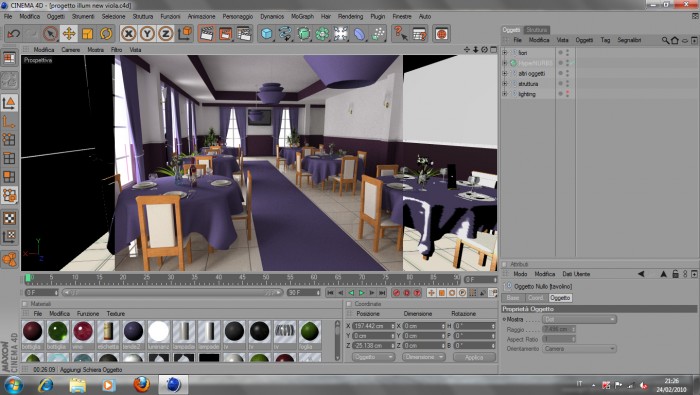This screenshot has height=395, width=700.
Task: Open the Mostra dropdown in properties
Action: pos(579,320)
